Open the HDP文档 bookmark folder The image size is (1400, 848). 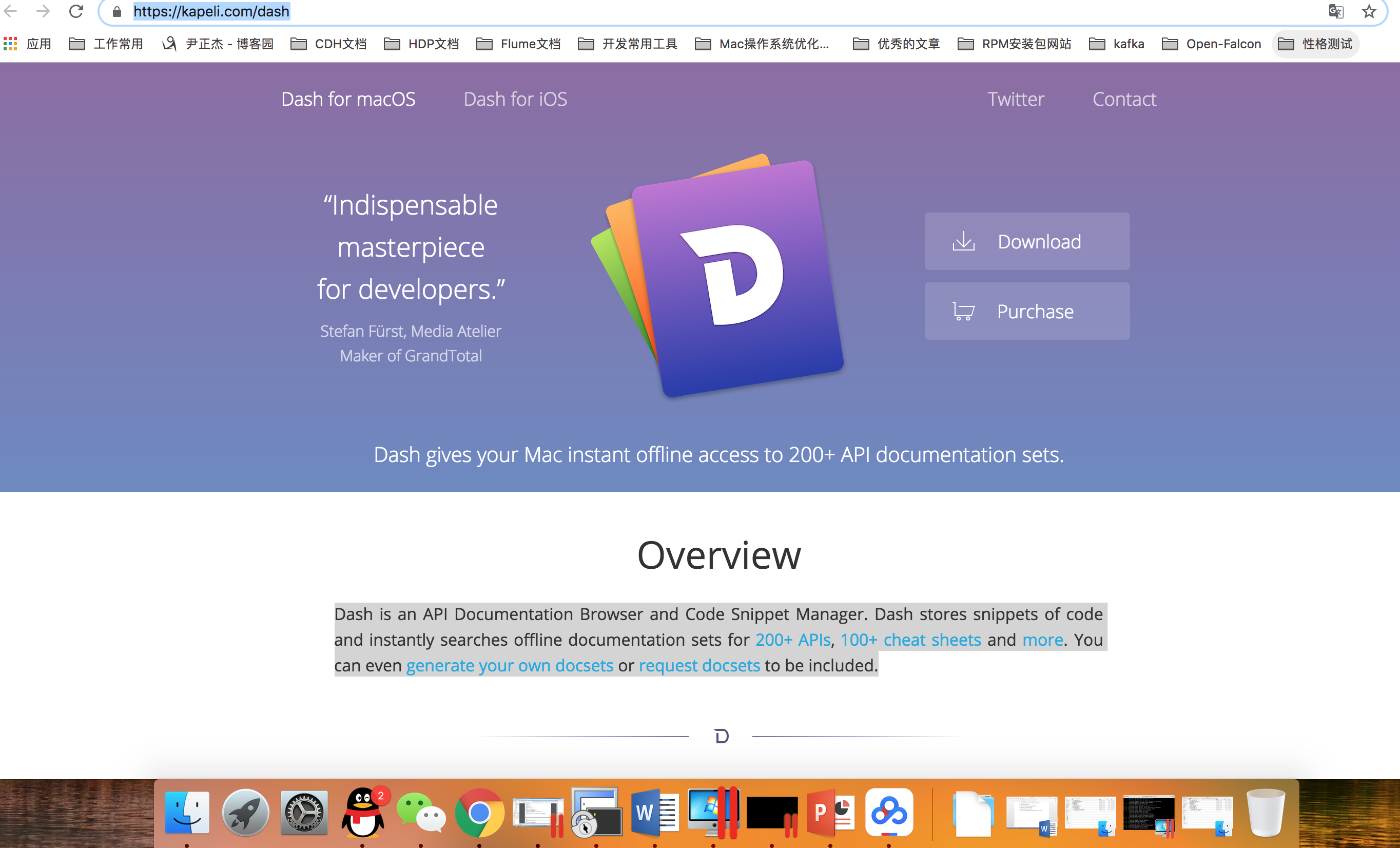pyautogui.click(x=422, y=44)
